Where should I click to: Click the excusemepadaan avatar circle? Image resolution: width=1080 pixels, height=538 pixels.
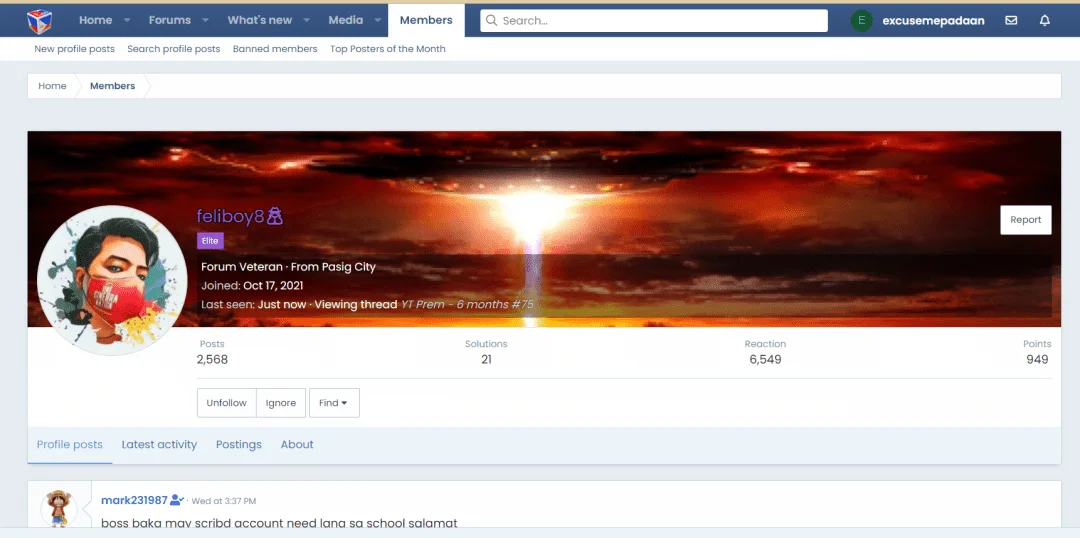click(862, 21)
